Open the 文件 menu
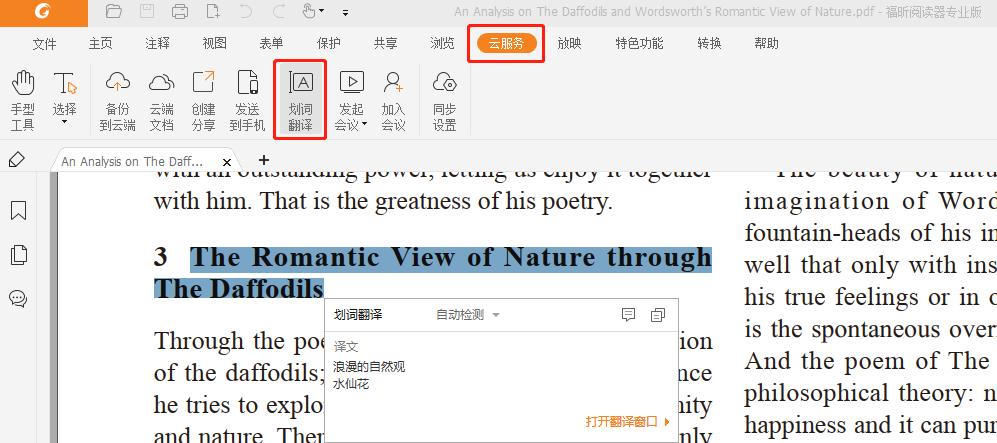 pyautogui.click(x=45, y=43)
